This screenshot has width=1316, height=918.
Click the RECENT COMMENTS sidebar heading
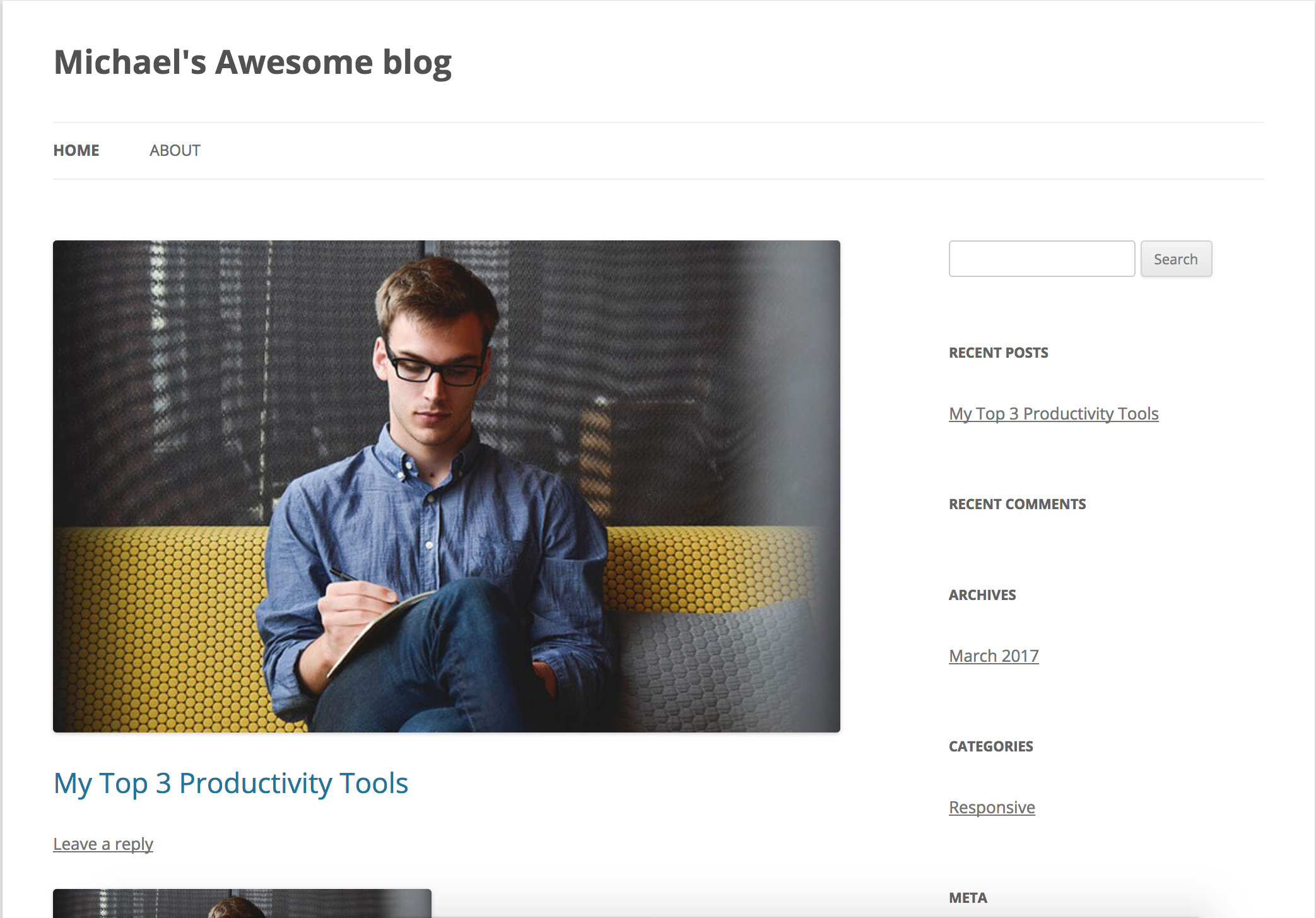1017,504
